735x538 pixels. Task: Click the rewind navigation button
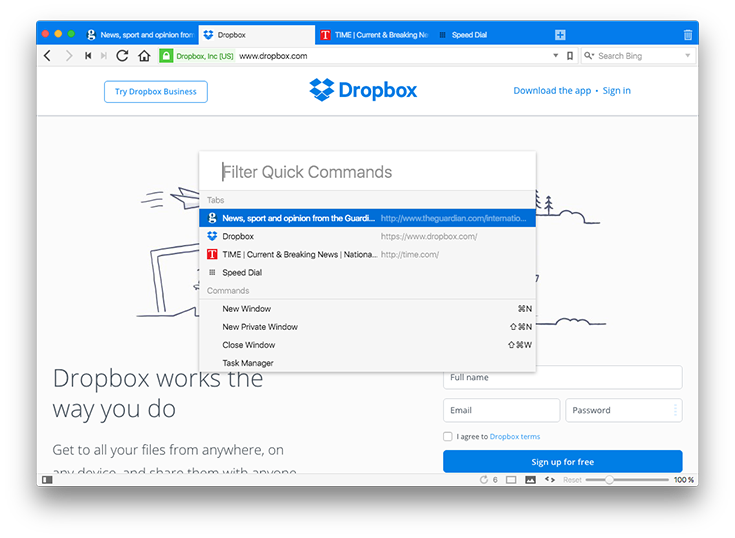coord(88,56)
